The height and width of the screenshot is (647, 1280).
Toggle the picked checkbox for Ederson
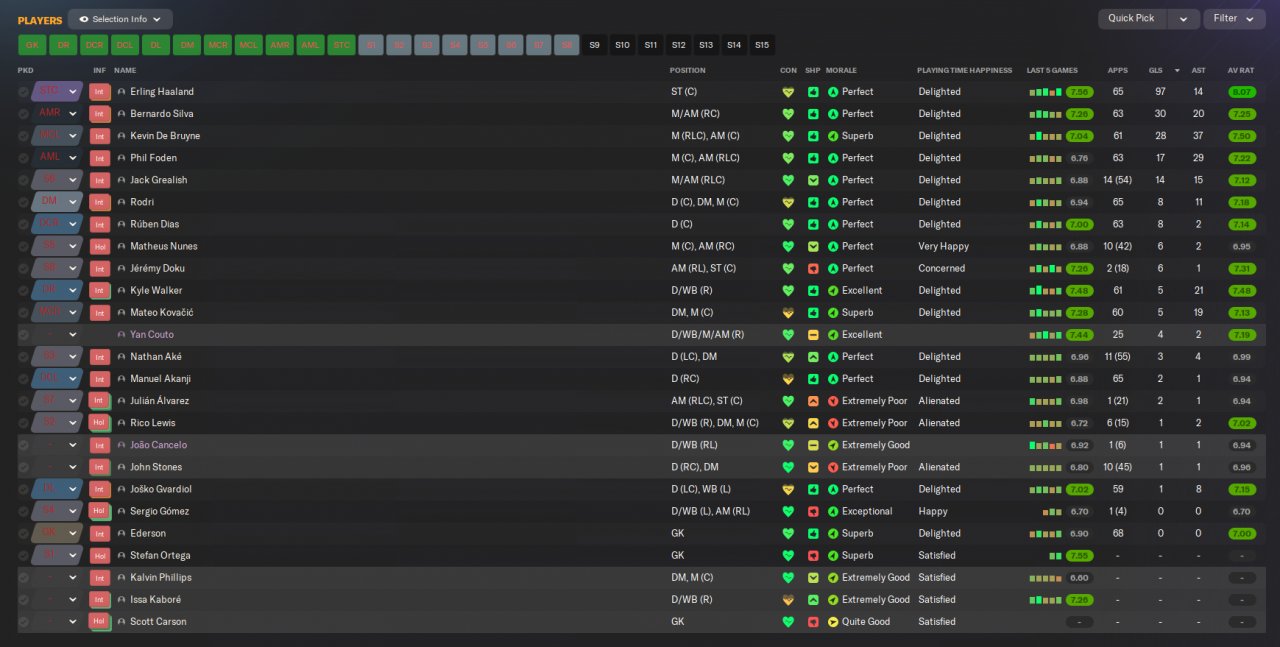click(23, 534)
